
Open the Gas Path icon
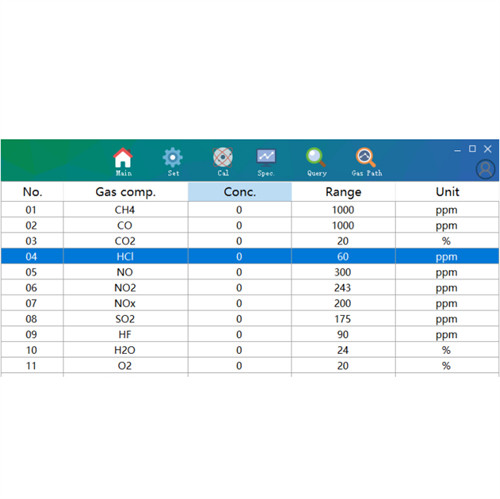[x=365, y=157]
